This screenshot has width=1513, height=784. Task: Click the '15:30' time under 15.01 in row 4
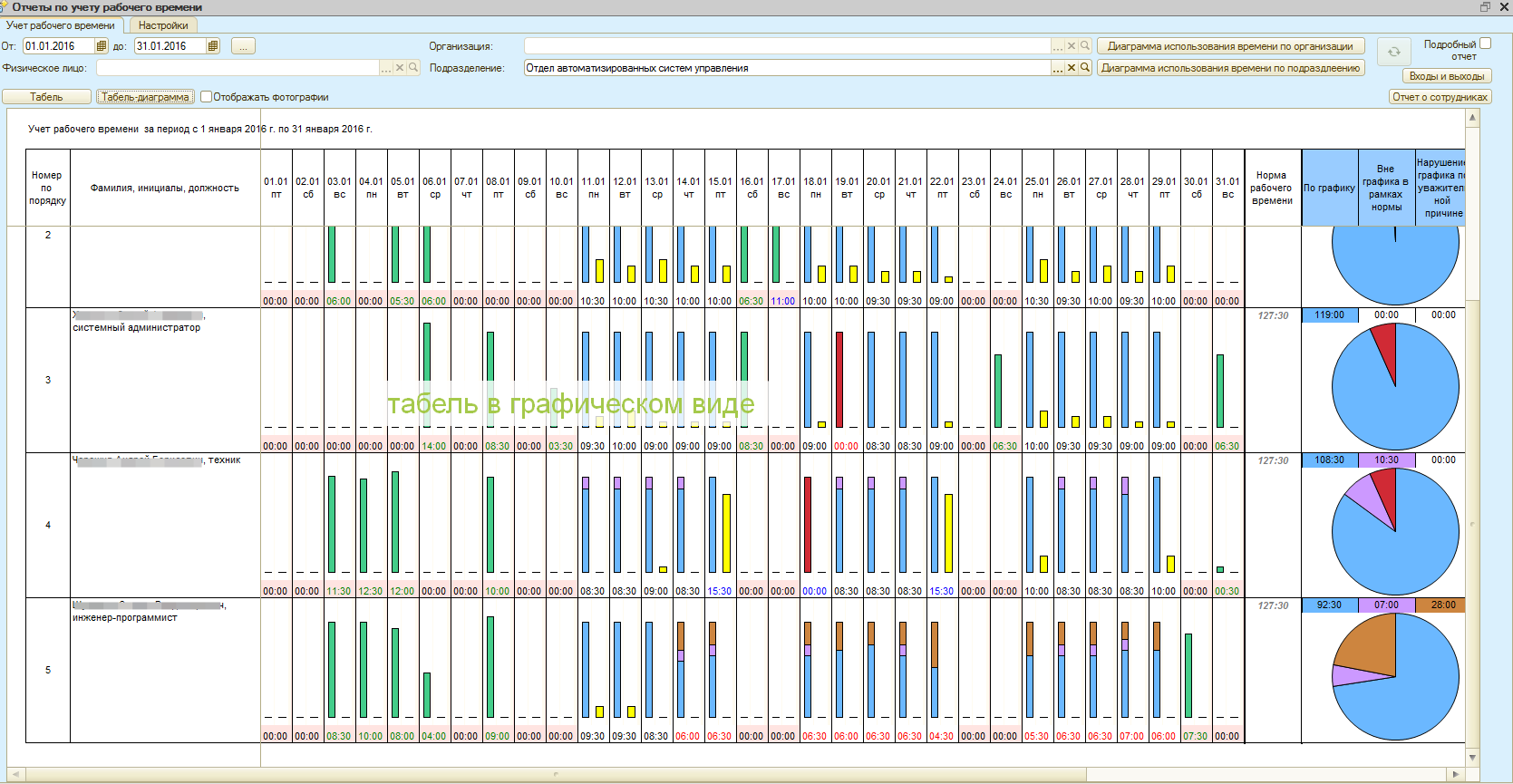(x=720, y=591)
